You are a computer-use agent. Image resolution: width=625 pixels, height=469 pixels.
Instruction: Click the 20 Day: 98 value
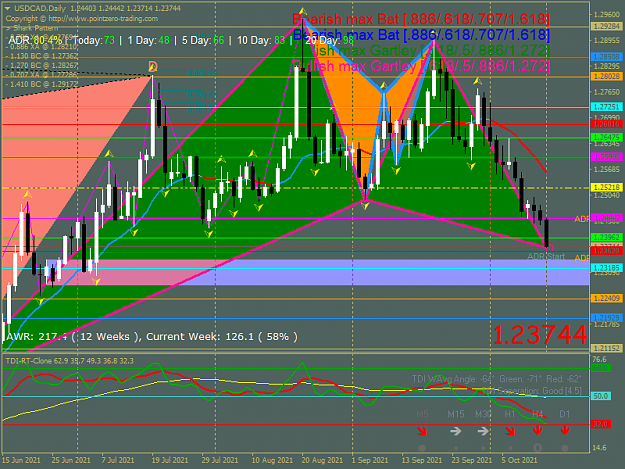click(329, 40)
